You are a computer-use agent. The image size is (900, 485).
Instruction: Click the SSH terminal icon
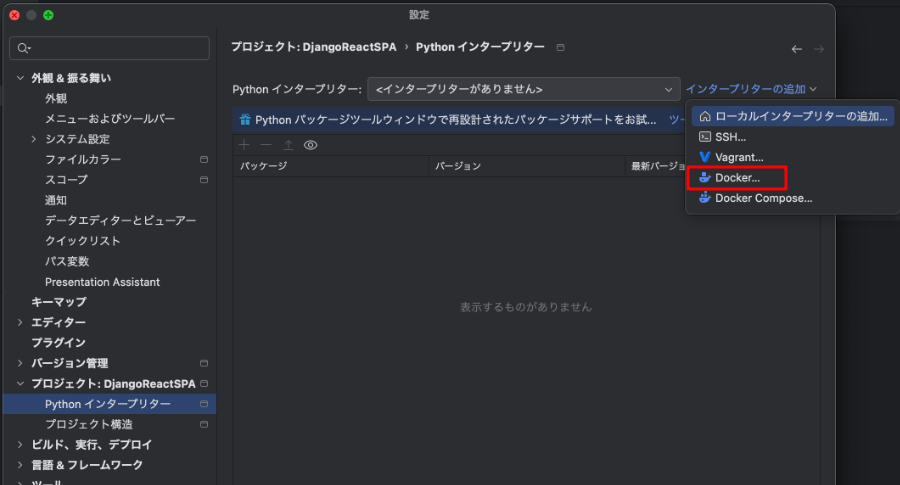(705, 137)
